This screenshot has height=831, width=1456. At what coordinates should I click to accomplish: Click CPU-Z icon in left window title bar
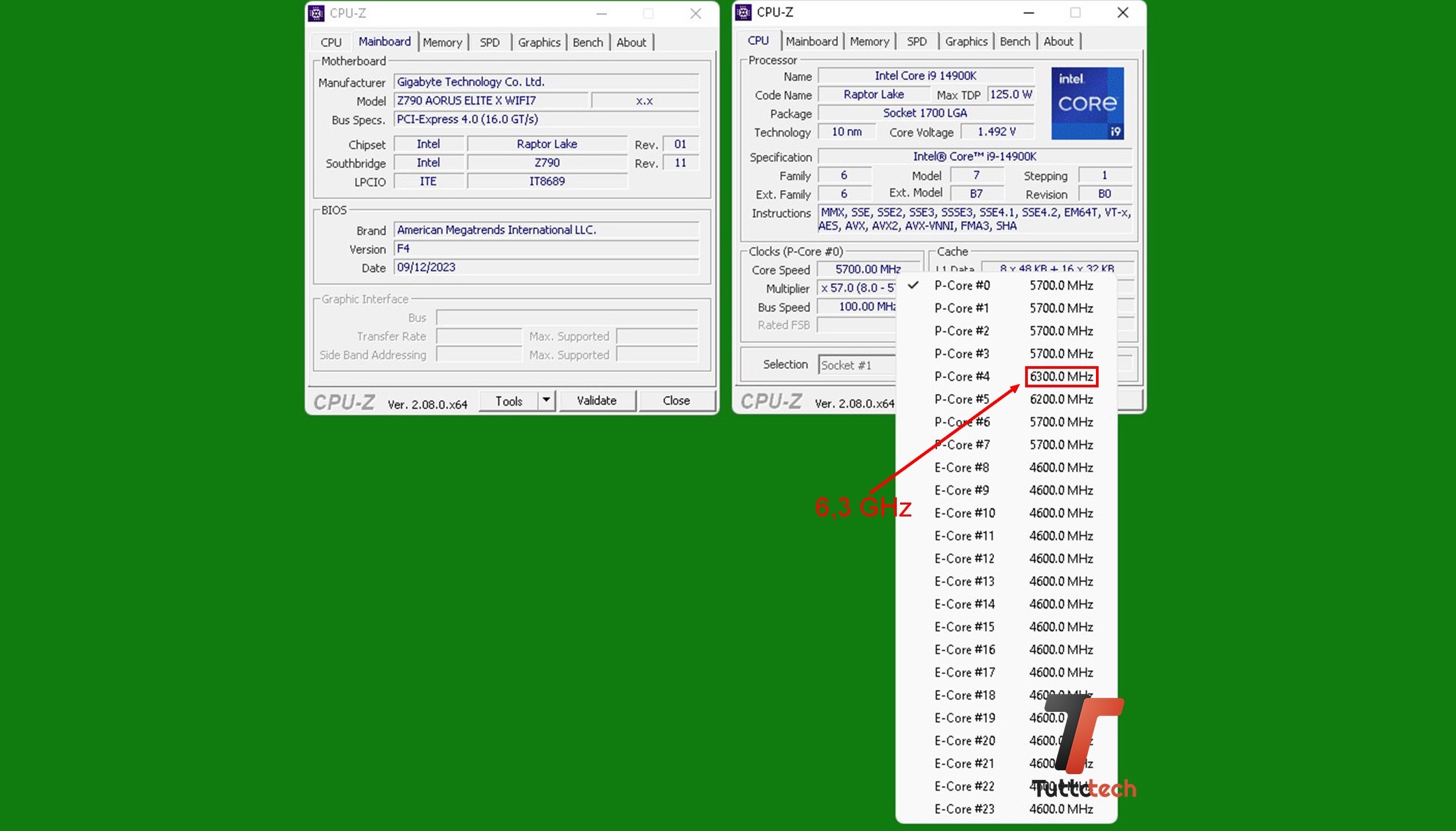tap(316, 13)
